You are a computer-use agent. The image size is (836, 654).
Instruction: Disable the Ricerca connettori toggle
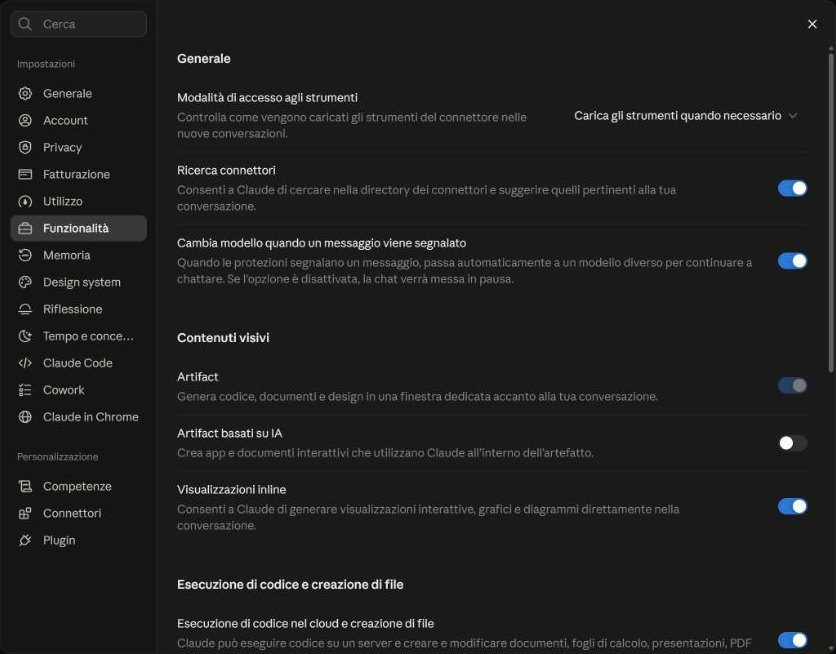792,188
